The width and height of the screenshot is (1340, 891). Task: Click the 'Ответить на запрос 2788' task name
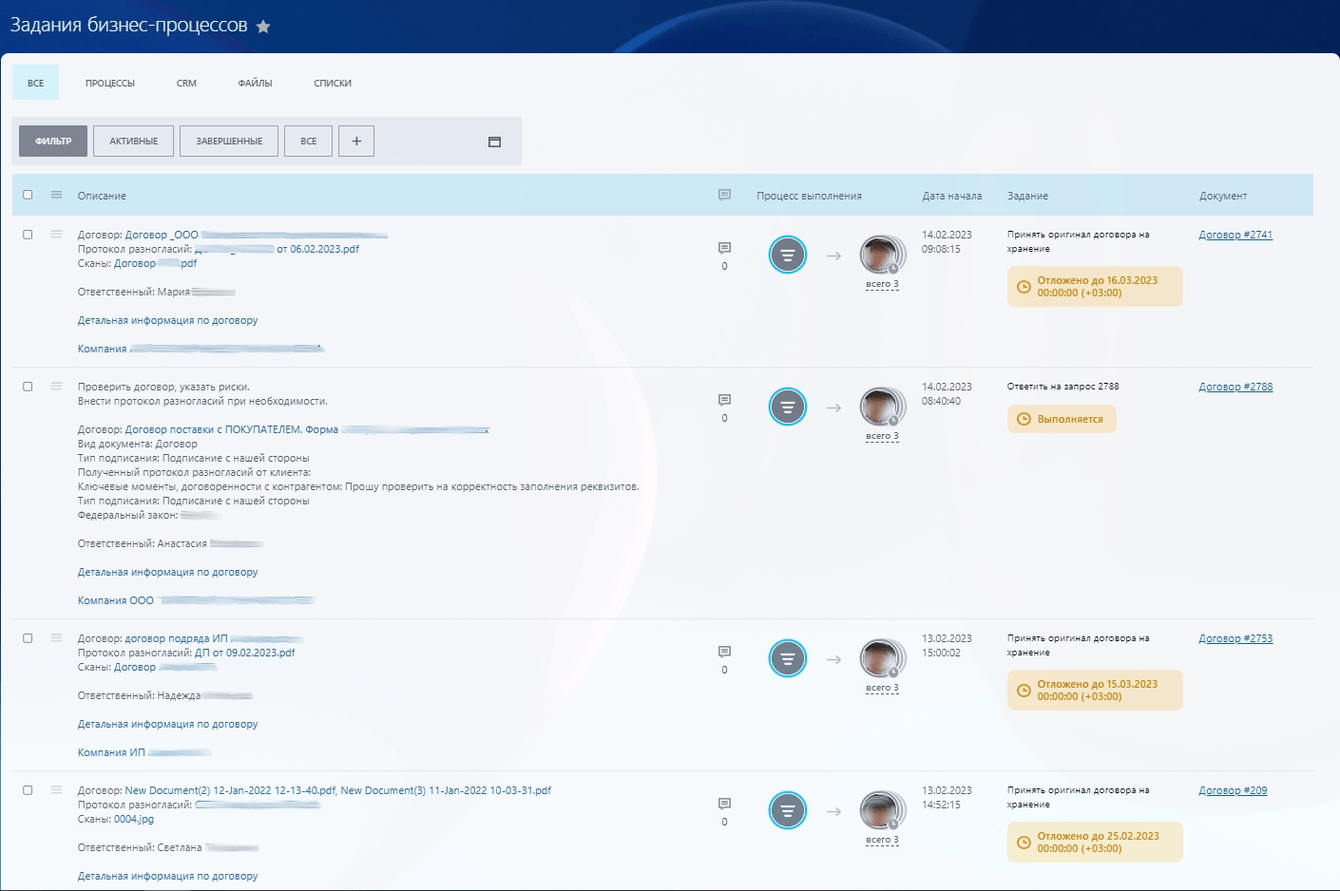click(x=1063, y=386)
